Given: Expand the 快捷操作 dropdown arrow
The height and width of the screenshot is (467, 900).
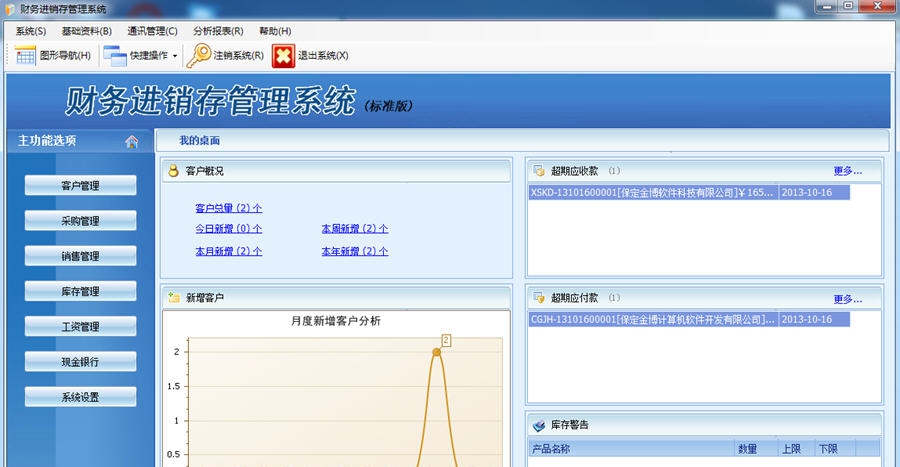Looking at the screenshot, I should pyautogui.click(x=174, y=56).
